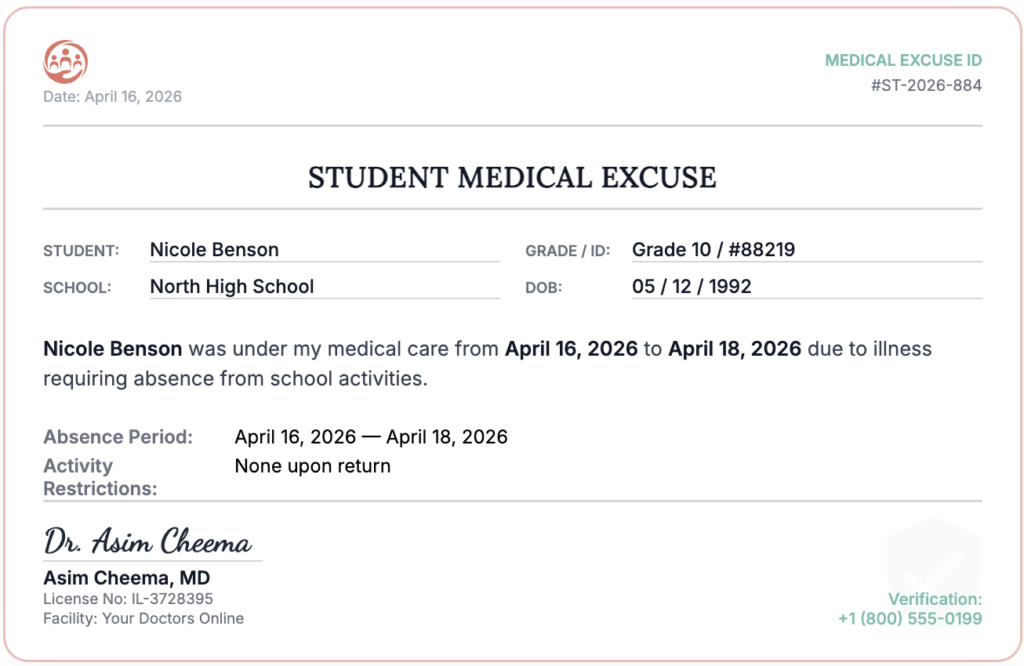
Task: Click the orange family logo icon
Action: point(65,62)
